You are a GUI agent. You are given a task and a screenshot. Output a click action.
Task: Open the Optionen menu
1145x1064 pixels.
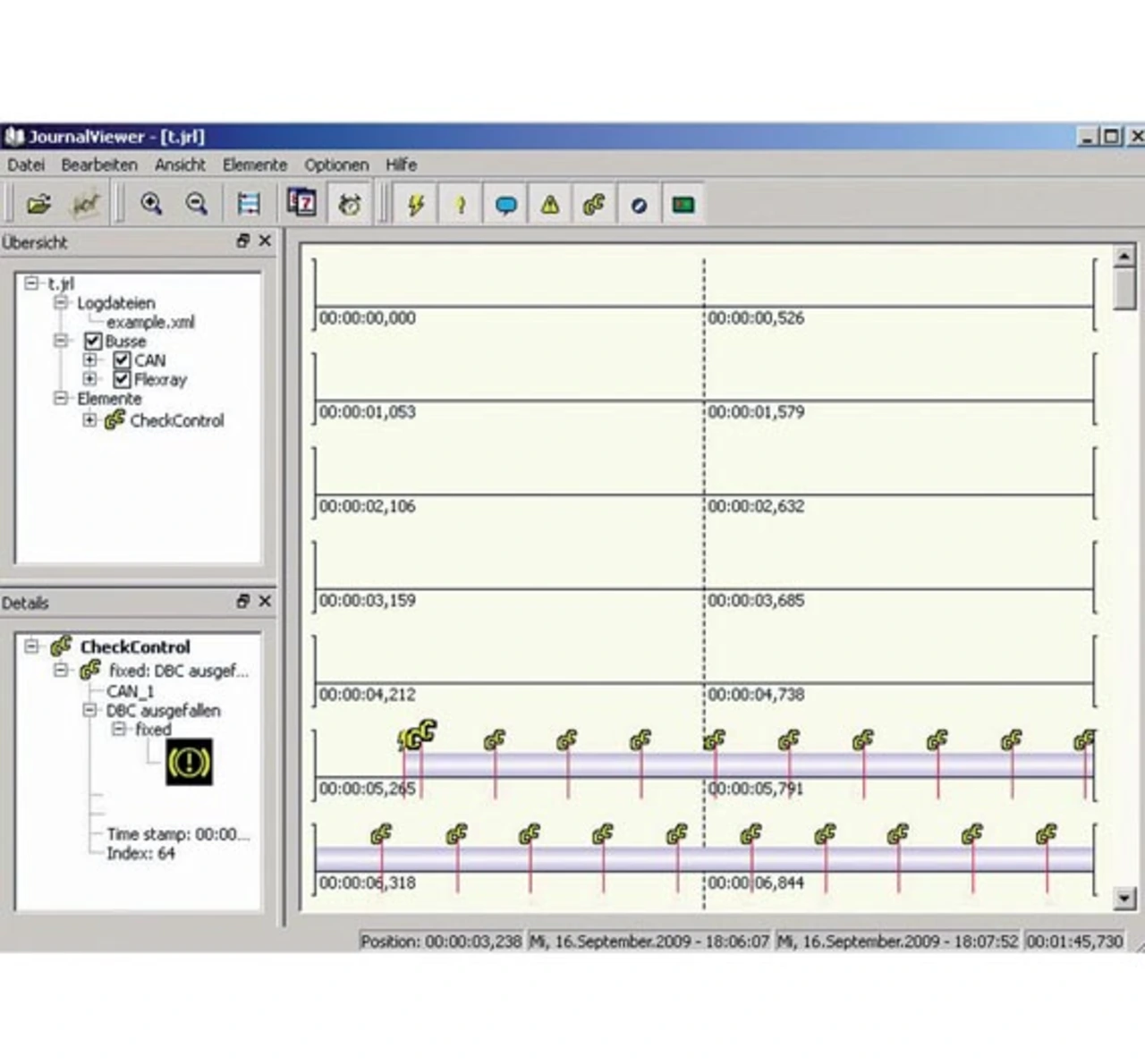(x=336, y=165)
